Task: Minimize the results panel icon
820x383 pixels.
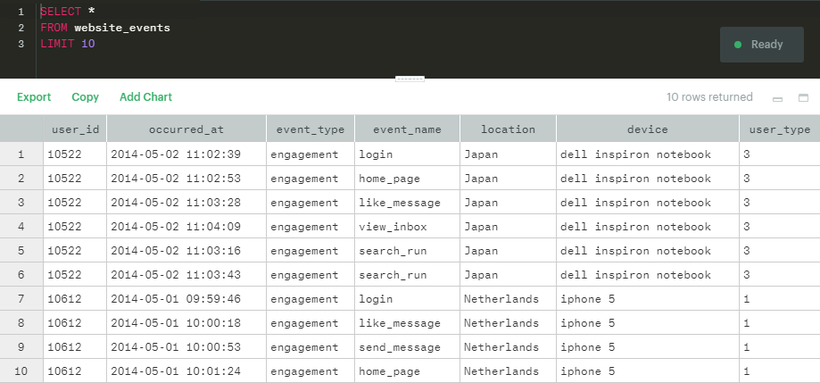Action: (778, 98)
